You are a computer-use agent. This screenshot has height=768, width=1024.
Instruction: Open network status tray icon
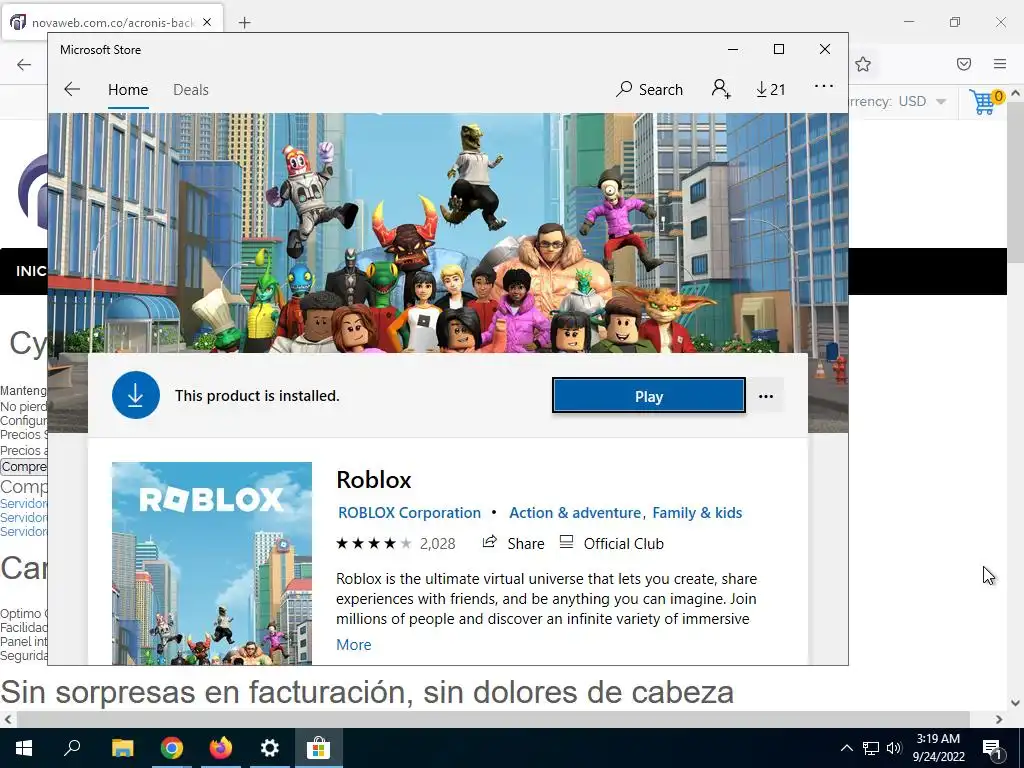coord(871,748)
